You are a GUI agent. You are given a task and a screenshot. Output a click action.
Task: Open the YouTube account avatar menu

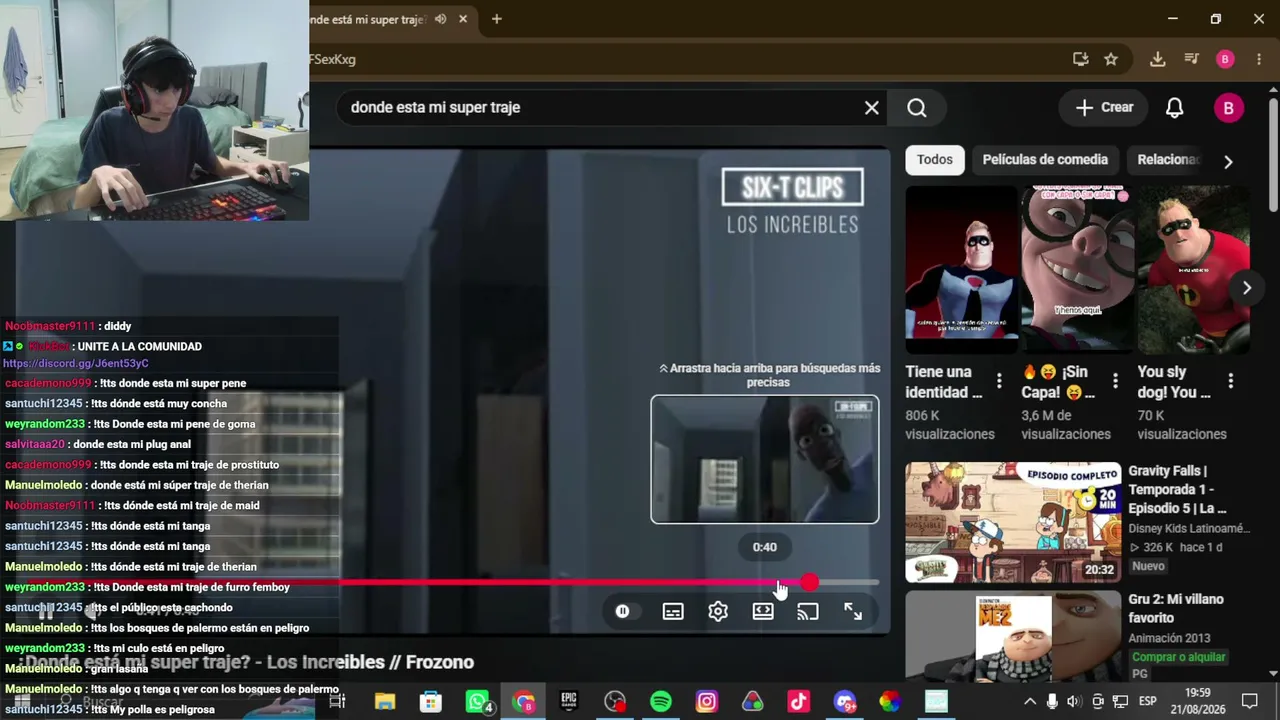1229,108
